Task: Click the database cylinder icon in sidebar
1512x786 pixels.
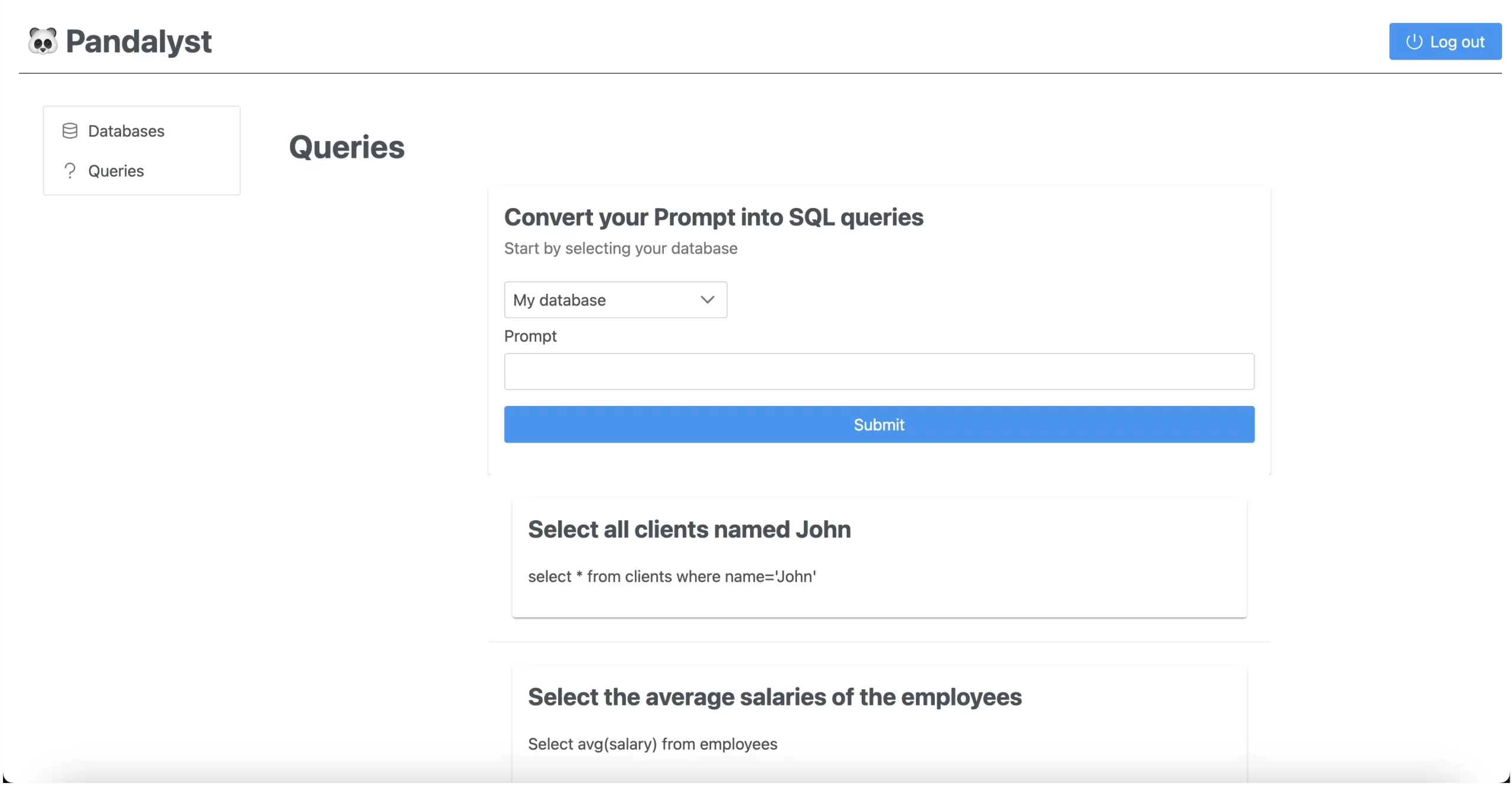Action: click(70, 131)
